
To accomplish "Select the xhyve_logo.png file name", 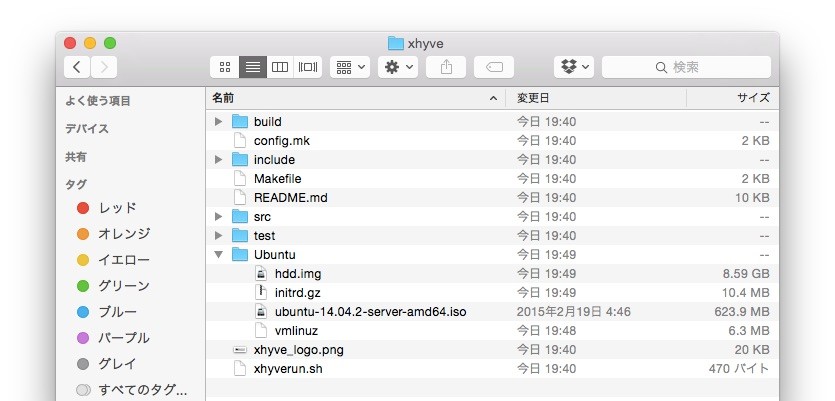I will coord(299,350).
